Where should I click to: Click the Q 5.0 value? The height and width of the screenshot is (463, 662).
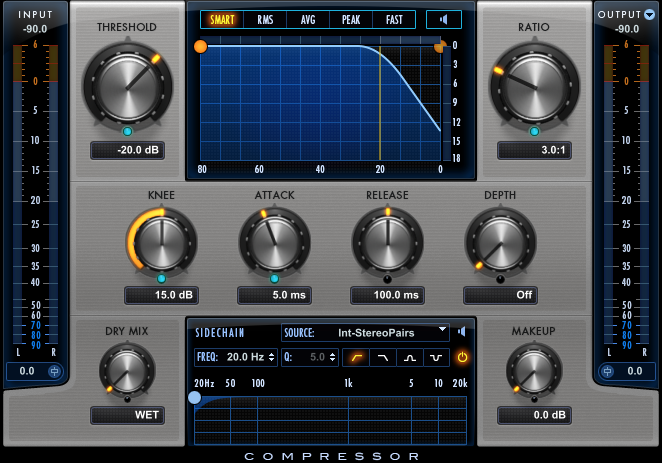[317, 357]
